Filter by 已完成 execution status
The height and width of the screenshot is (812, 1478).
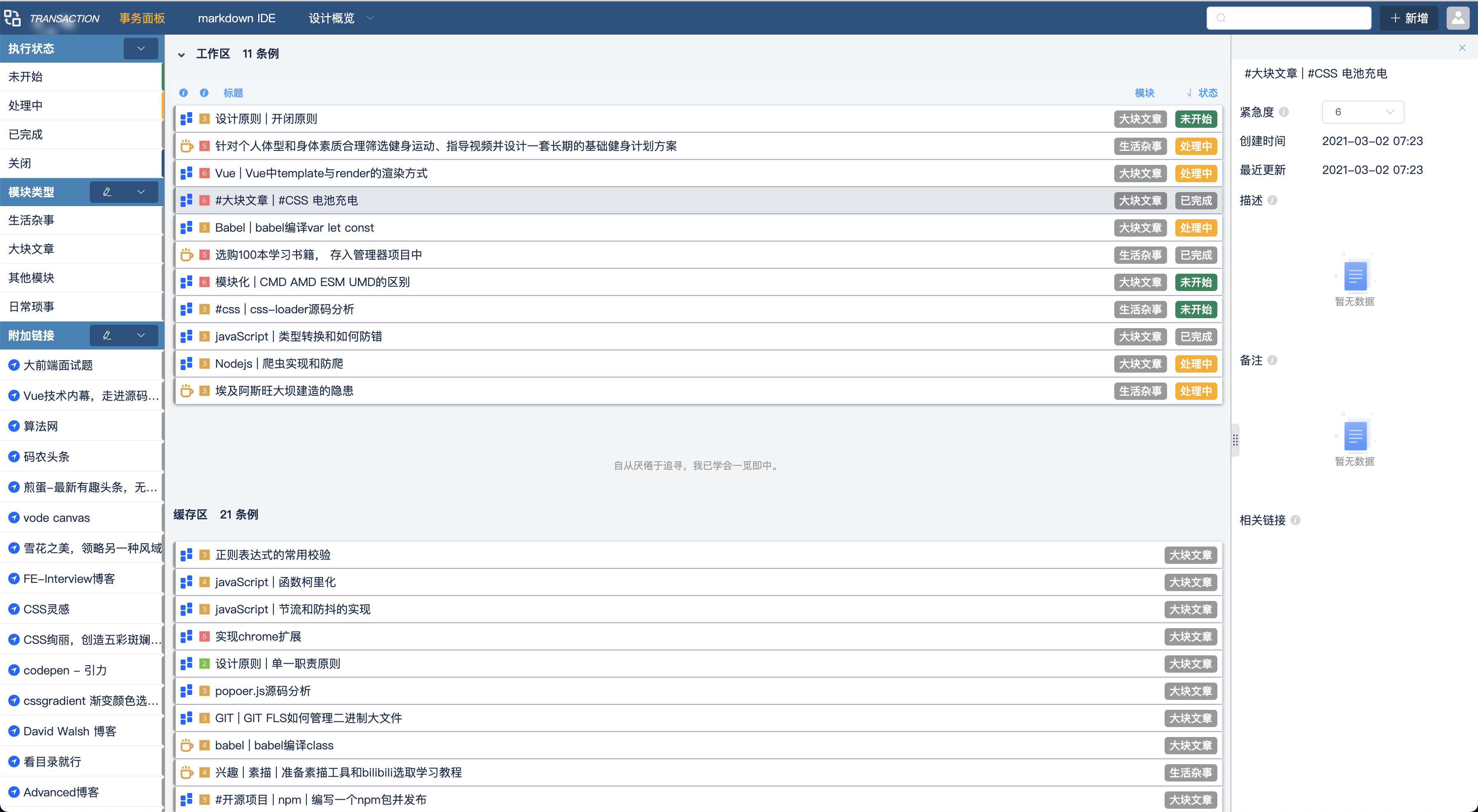[25, 134]
